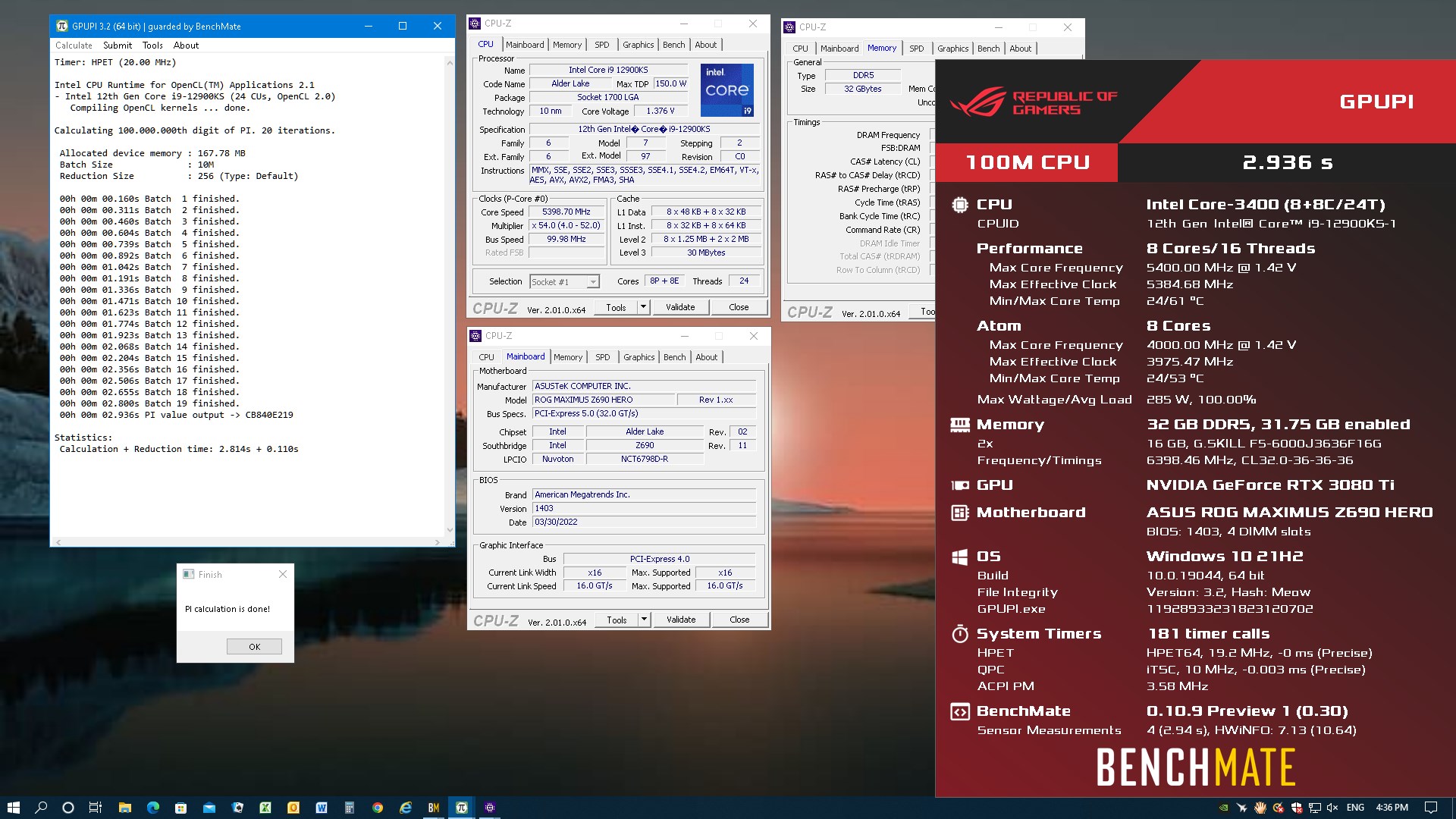Open the Submit menu in GPUPI
The width and height of the screenshot is (1456, 819).
[118, 45]
